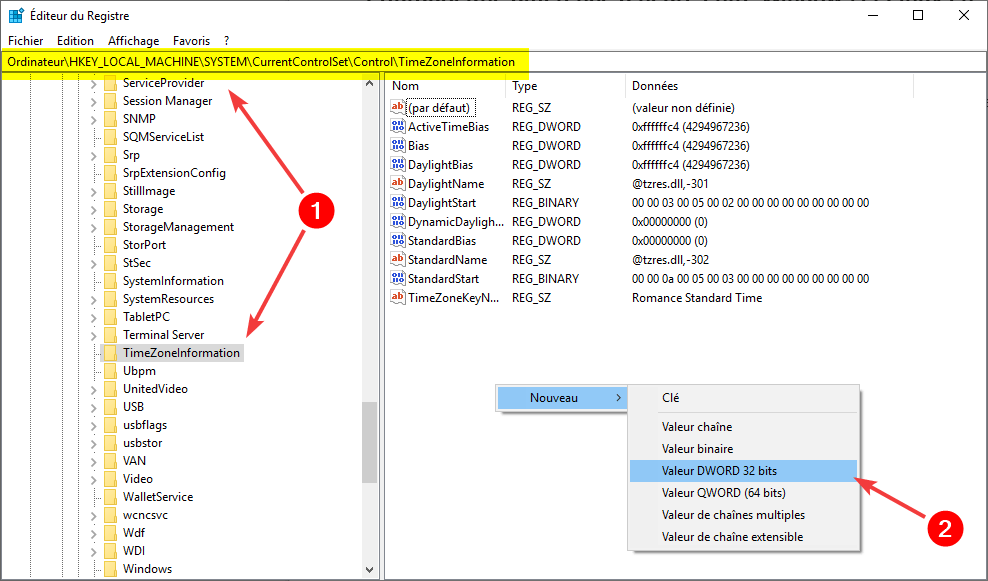This screenshot has height=581, width=988.
Task: Expand the usbflags key
Action: [93, 425]
